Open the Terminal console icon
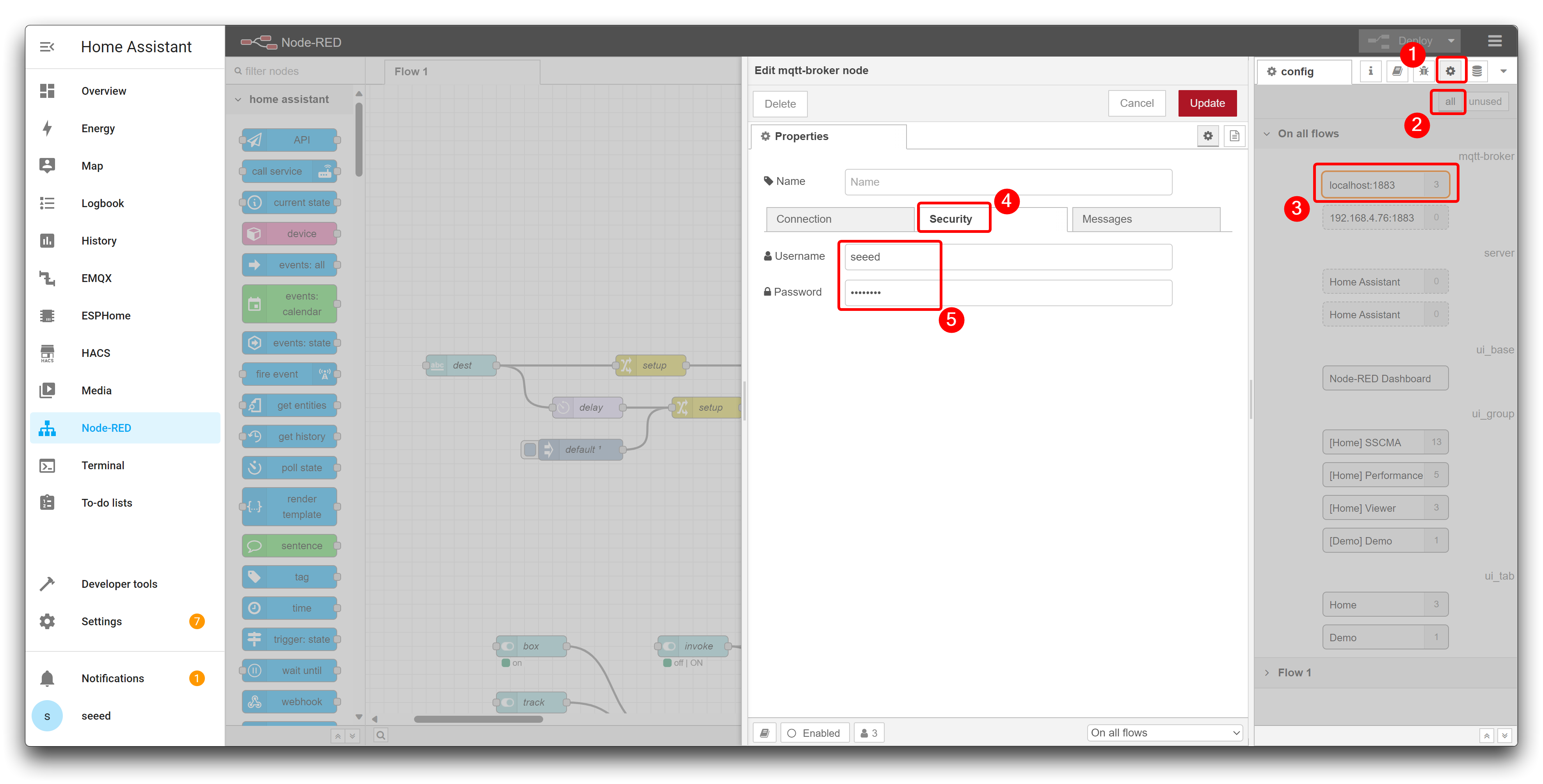 click(47, 465)
